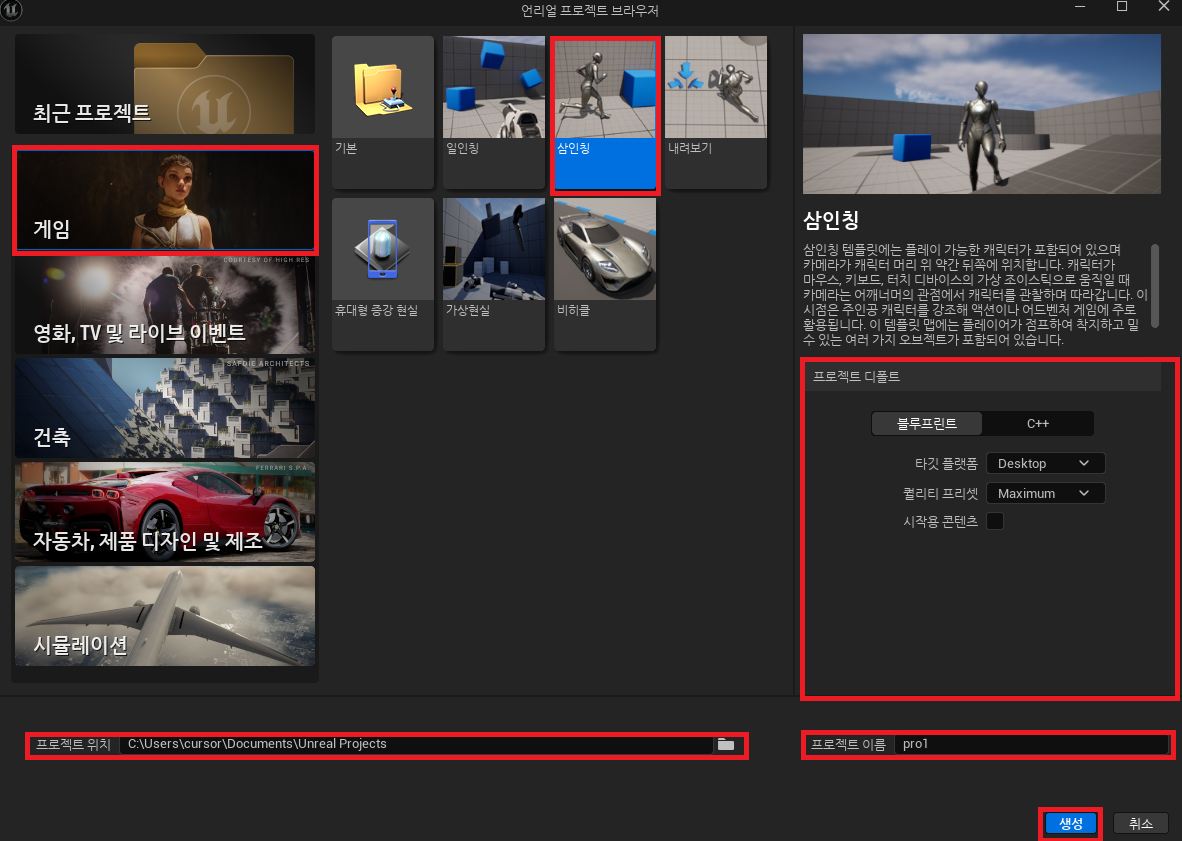Switch project type to C++
Screen dimensions: 1182x841
coord(1037,424)
